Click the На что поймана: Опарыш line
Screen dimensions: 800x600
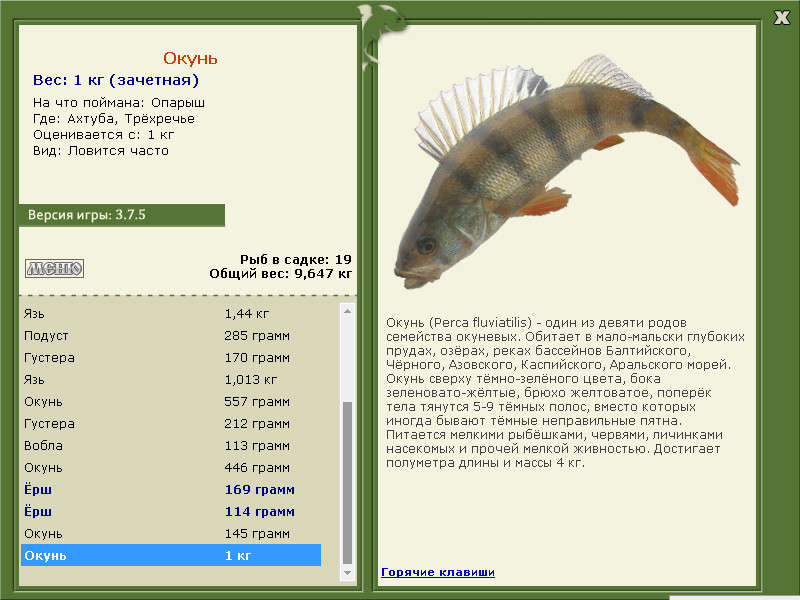tap(119, 103)
